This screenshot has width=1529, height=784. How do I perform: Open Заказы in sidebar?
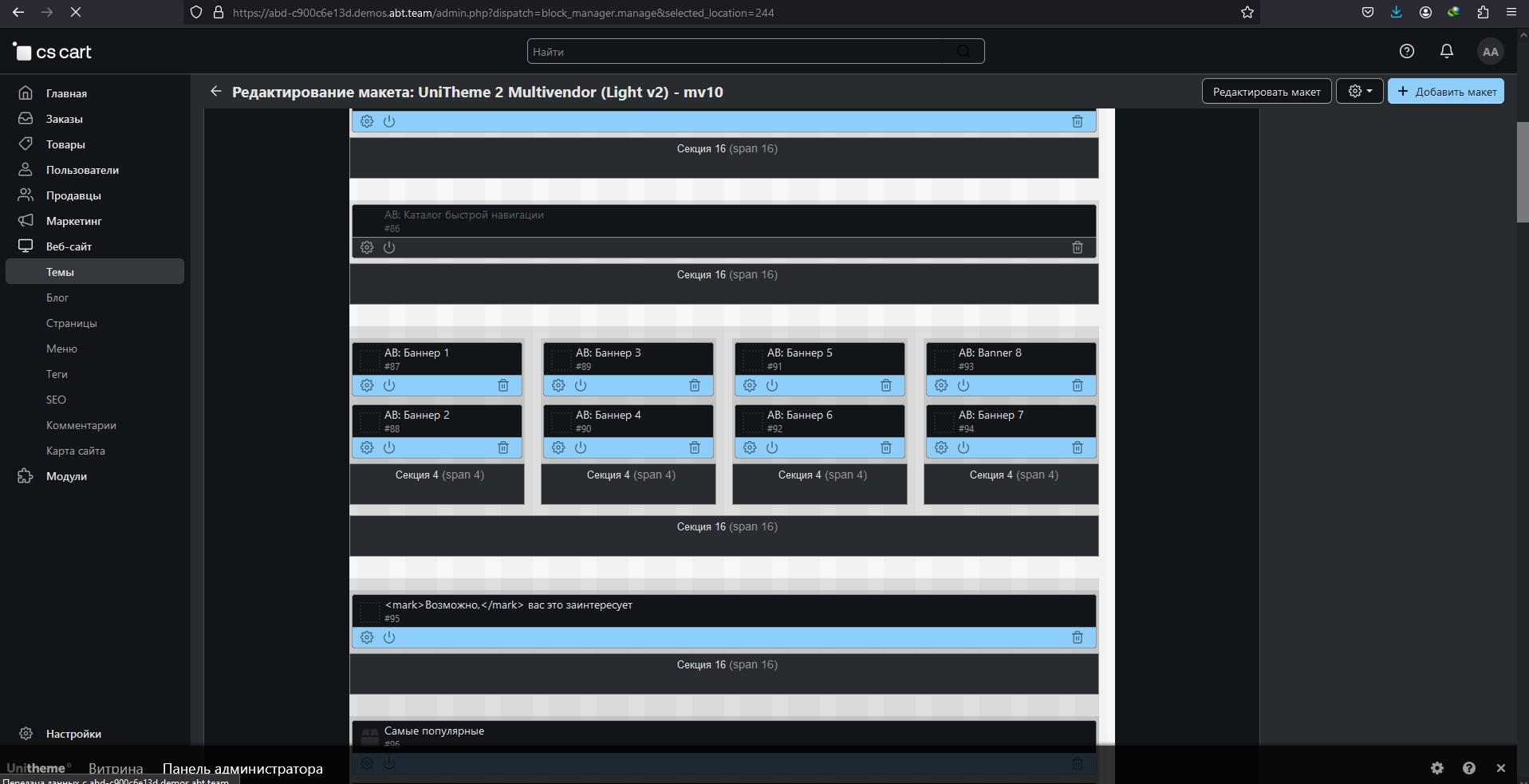point(95,119)
